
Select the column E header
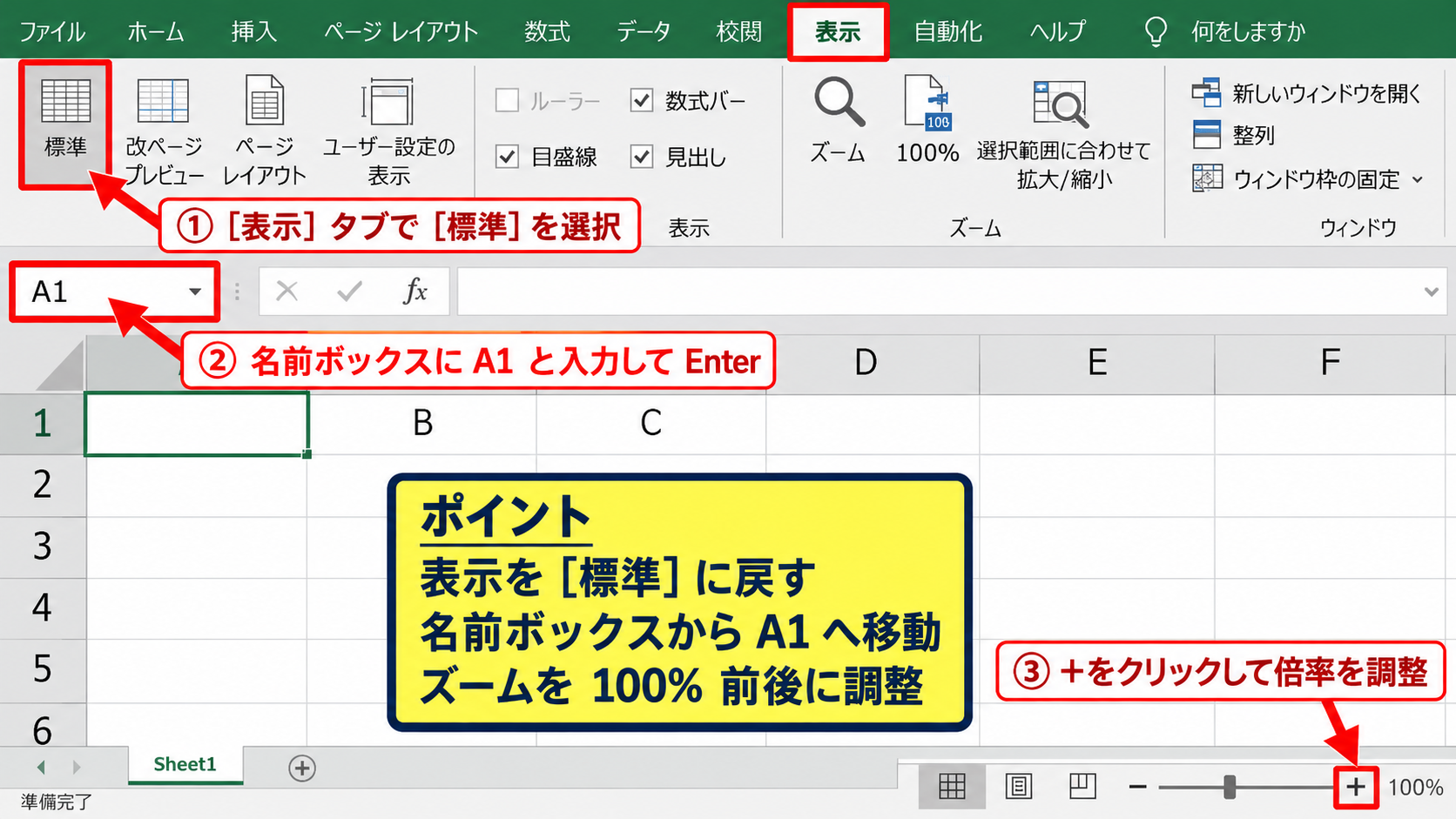(x=1097, y=363)
